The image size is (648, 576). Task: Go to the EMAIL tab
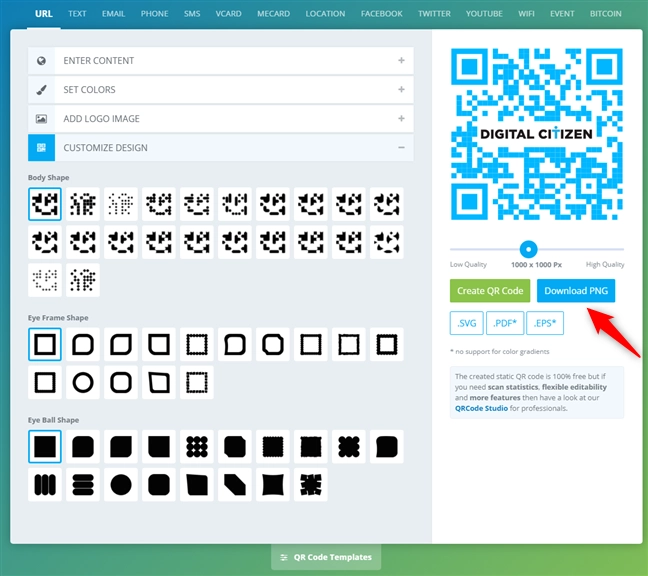114,14
